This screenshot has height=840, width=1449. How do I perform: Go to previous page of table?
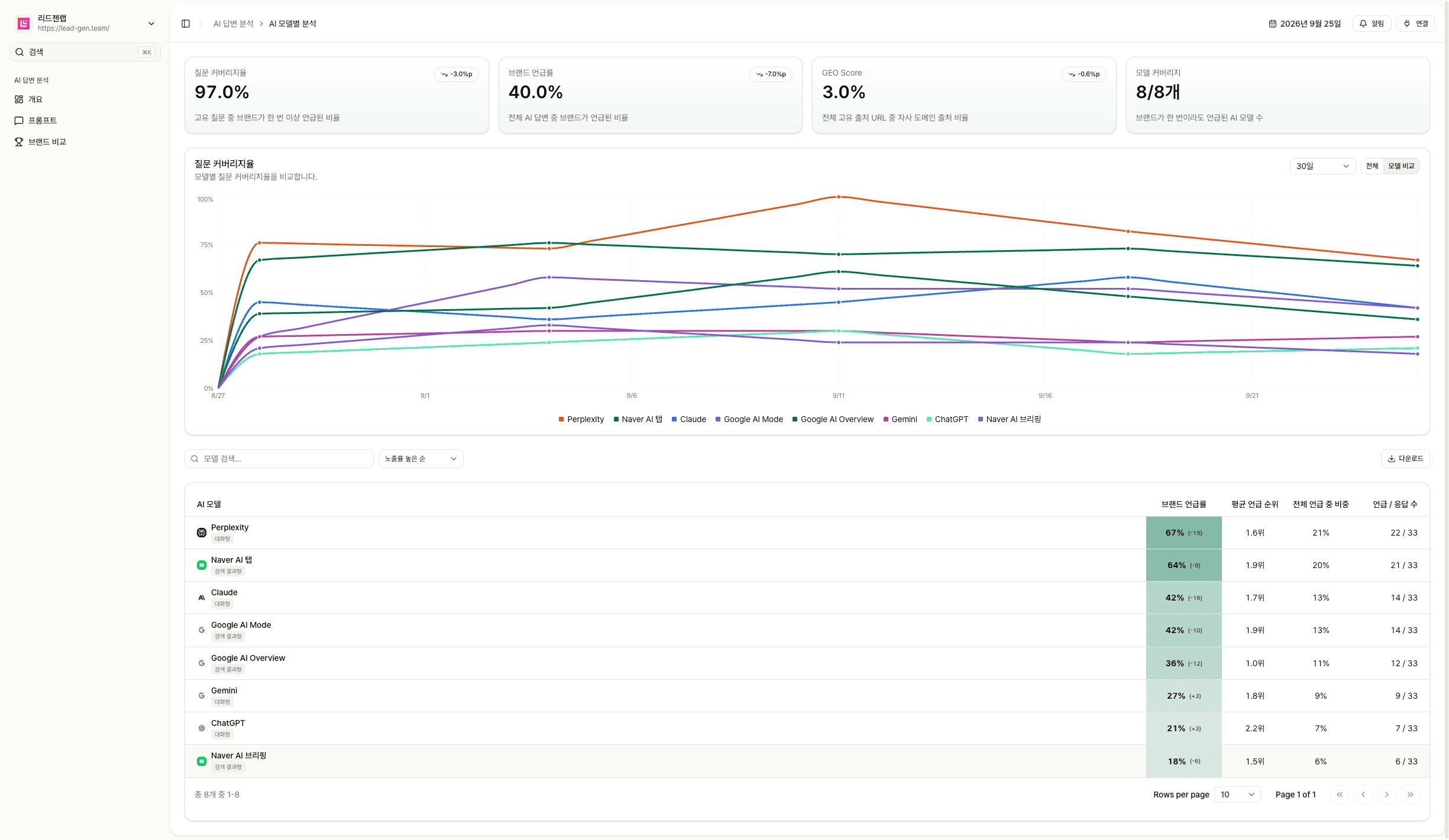1363,794
